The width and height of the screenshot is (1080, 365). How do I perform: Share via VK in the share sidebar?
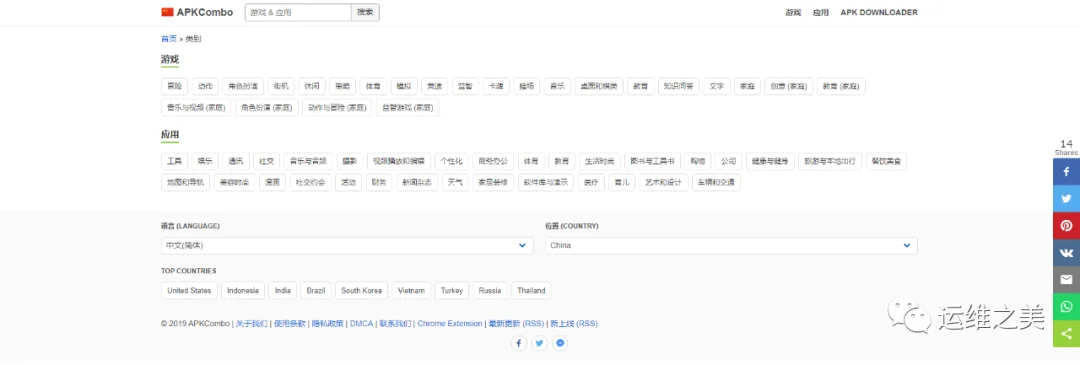tap(1066, 253)
